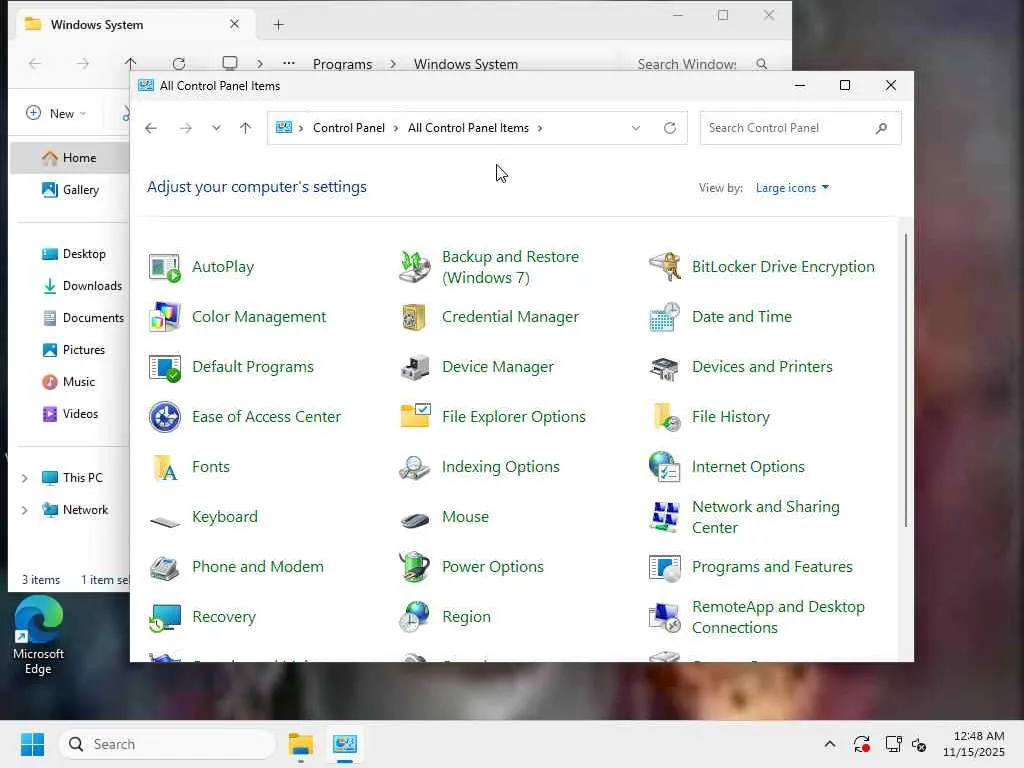Refresh the Control Panel window
Screen dimensions: 1024x768
[669, 128]
